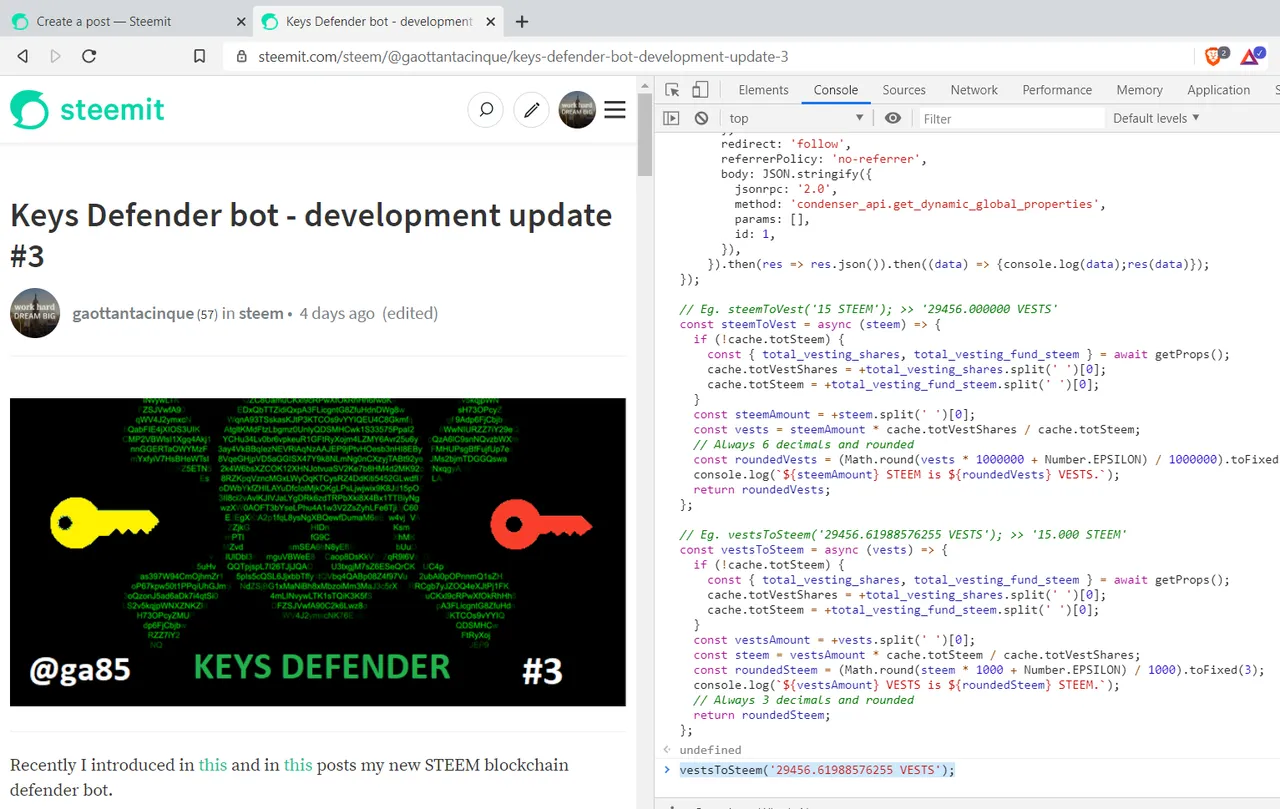Clear the console with the clear icon

point(701,118)
